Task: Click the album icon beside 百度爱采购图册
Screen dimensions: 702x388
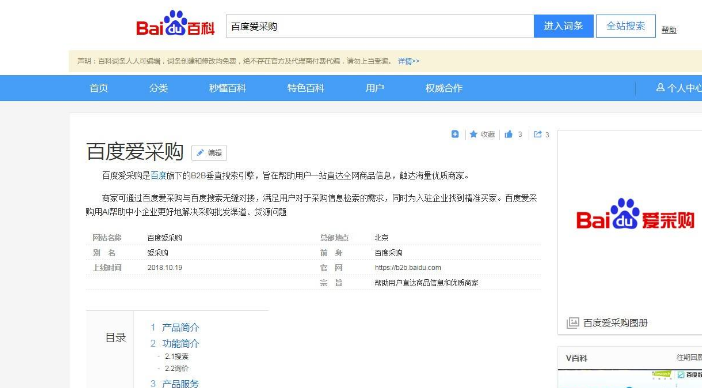Action: [573, 323]
